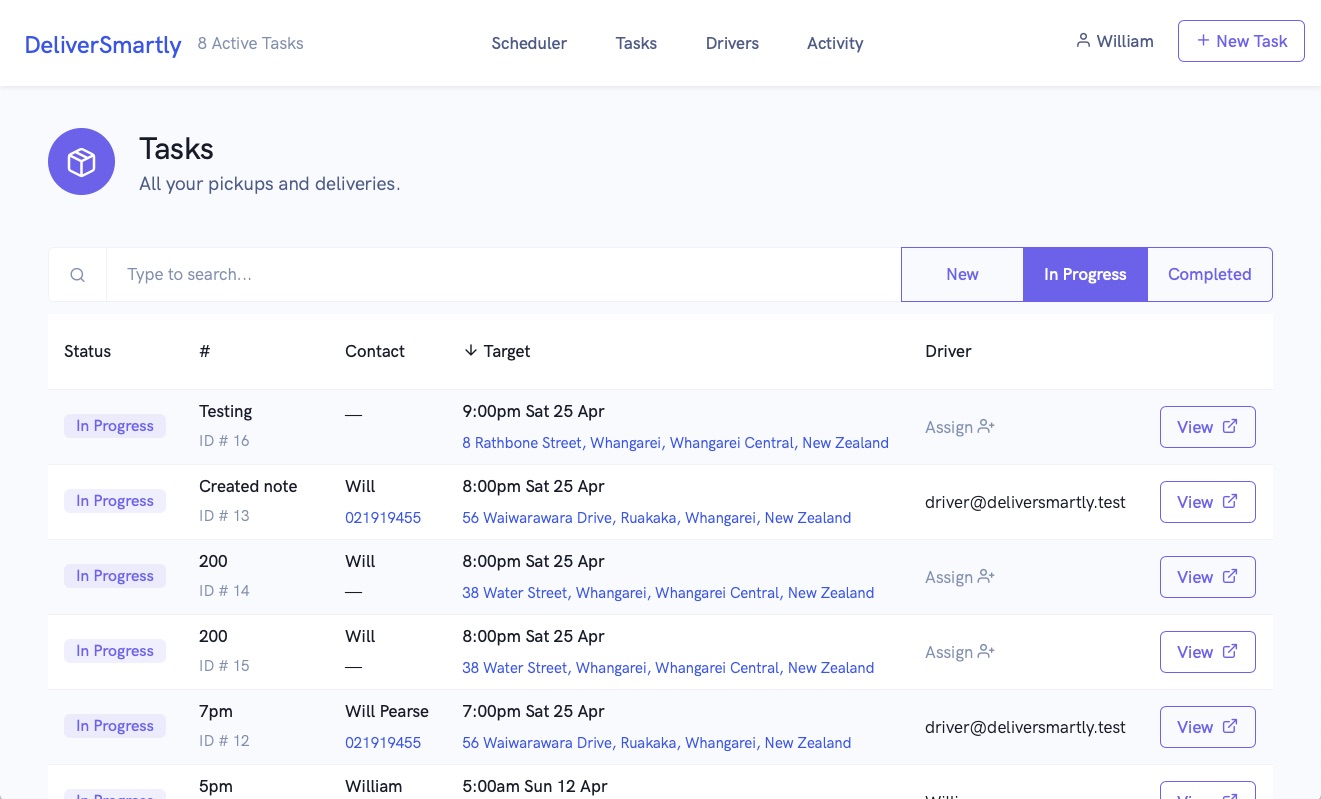Image resolution: width=1321 pixels, height=799 pixels.
Task: Go to the Tasks navigation item
Action: coord(636,43)
